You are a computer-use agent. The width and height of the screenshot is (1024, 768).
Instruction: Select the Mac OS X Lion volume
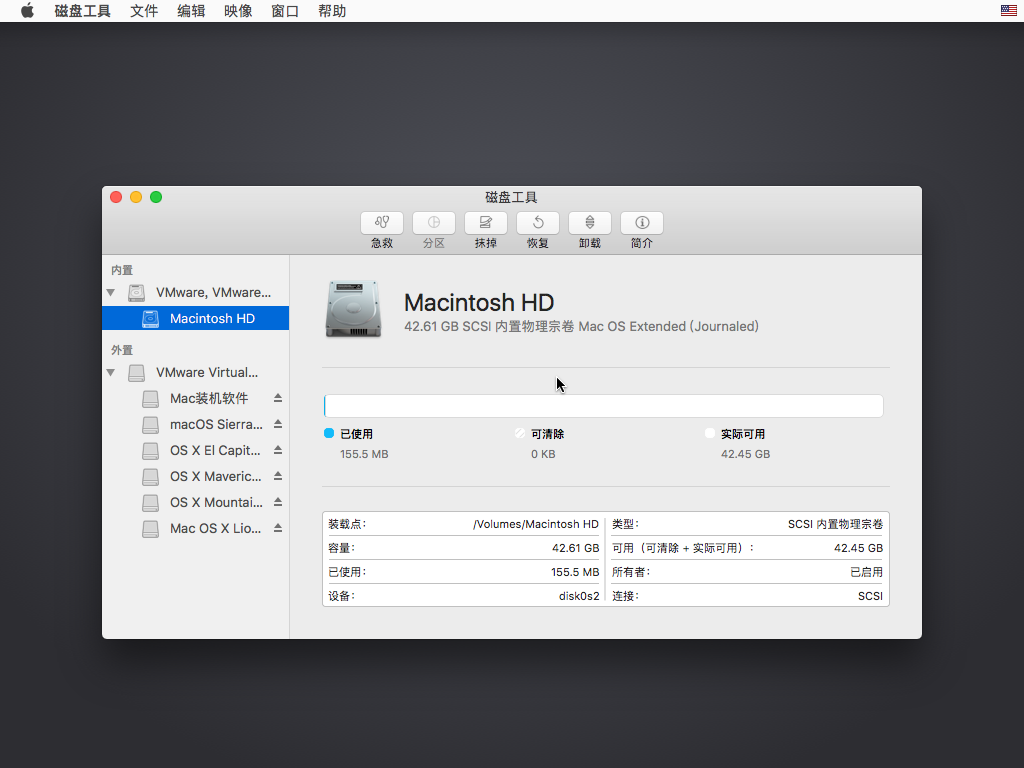pyautogui.click(x=195, y=528)
